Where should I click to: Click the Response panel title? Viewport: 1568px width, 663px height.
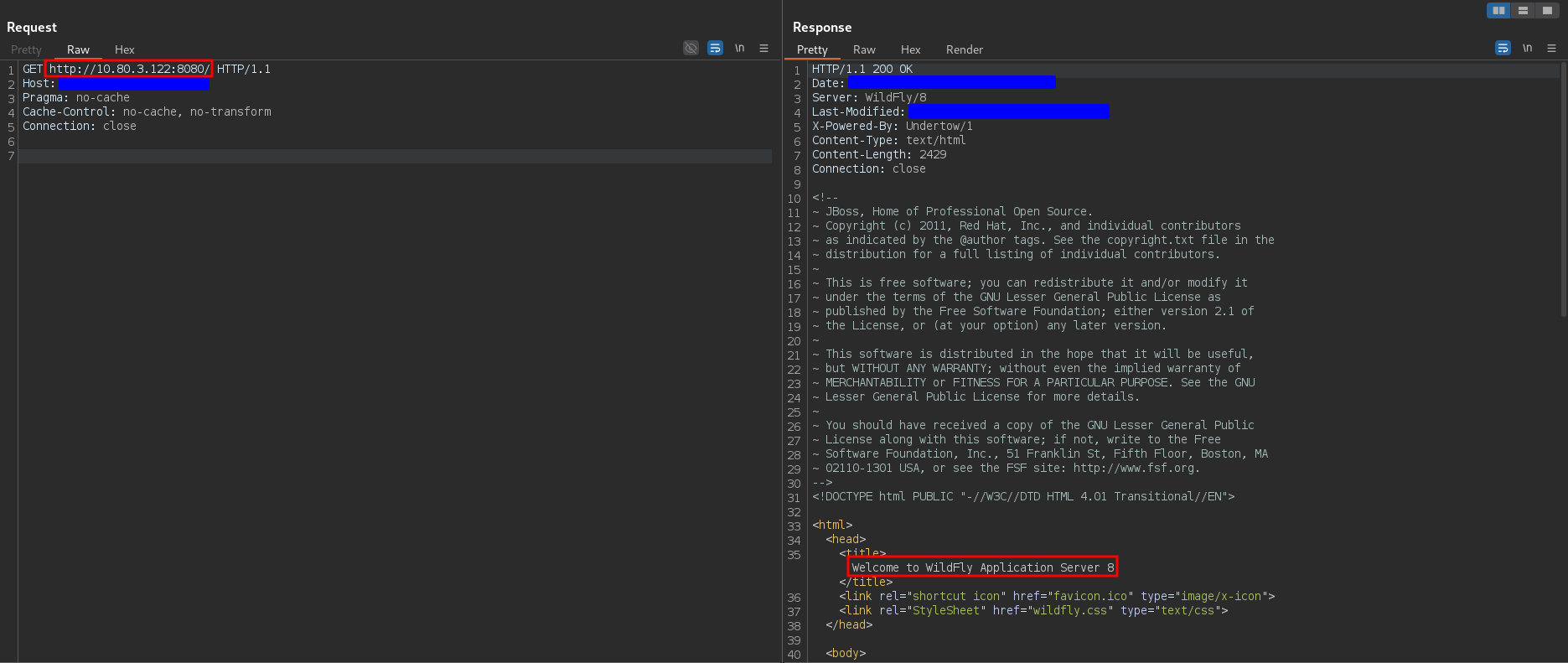(x=822, y=27)
